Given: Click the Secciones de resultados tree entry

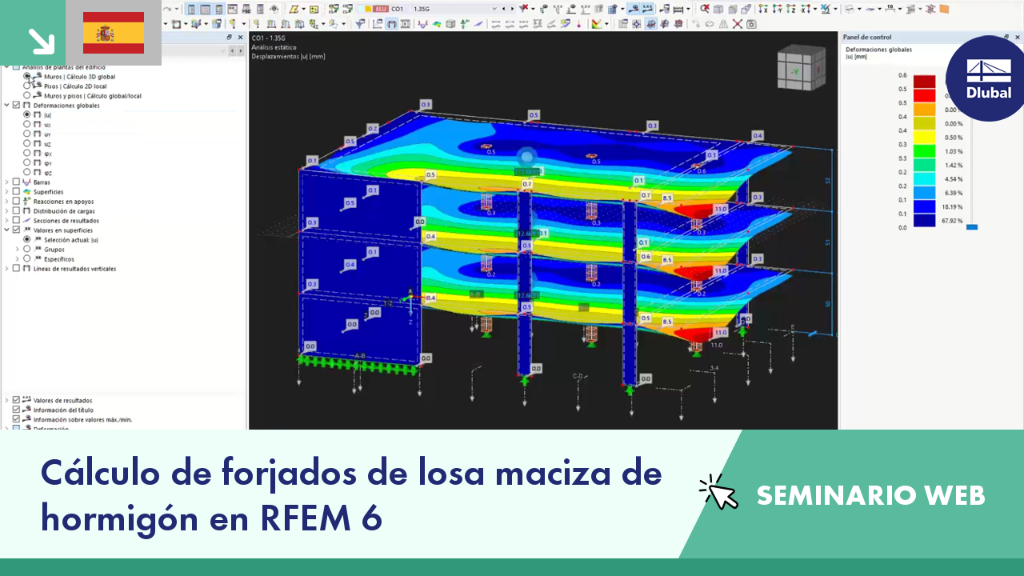Looking at the screenshot, I should (x=66, y=221).
